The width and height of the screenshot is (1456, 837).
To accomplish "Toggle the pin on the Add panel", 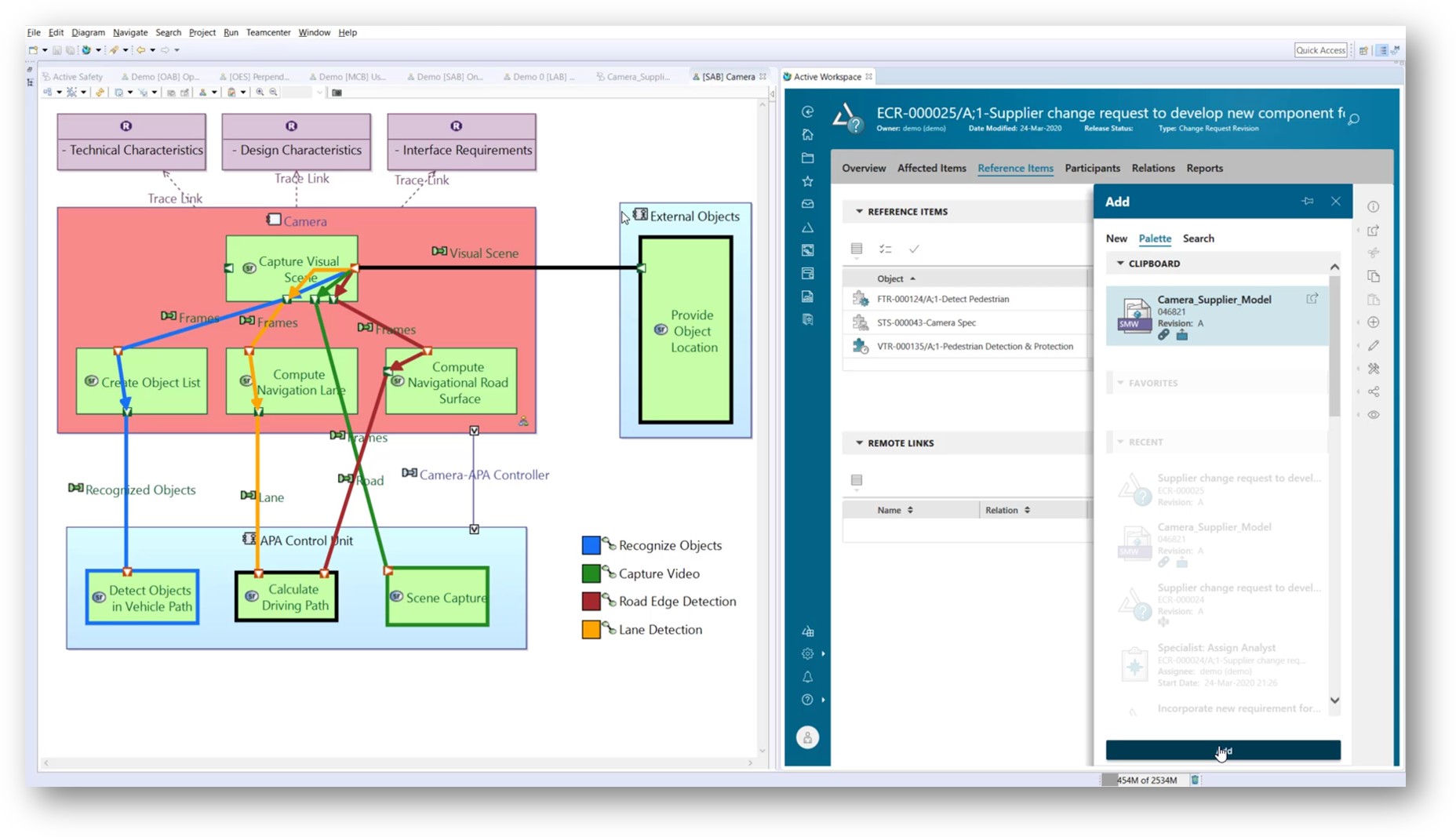I will pyautogui.click(x=1309, y=202).
